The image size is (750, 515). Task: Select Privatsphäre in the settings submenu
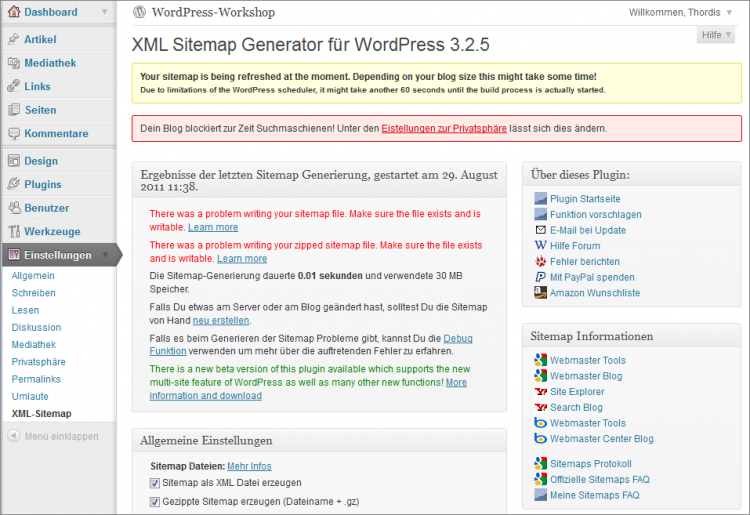coord(40,362)
